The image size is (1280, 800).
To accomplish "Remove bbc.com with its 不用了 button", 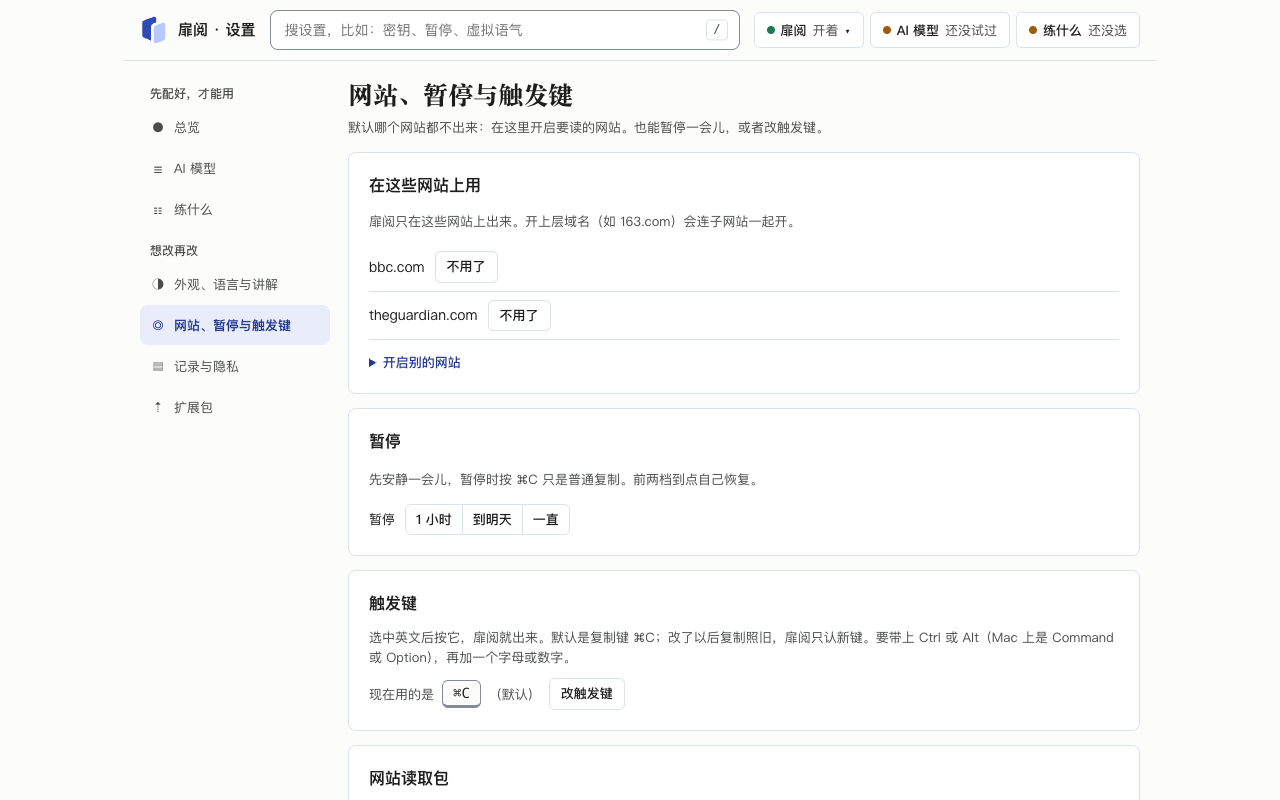I will tap(466, 267).
